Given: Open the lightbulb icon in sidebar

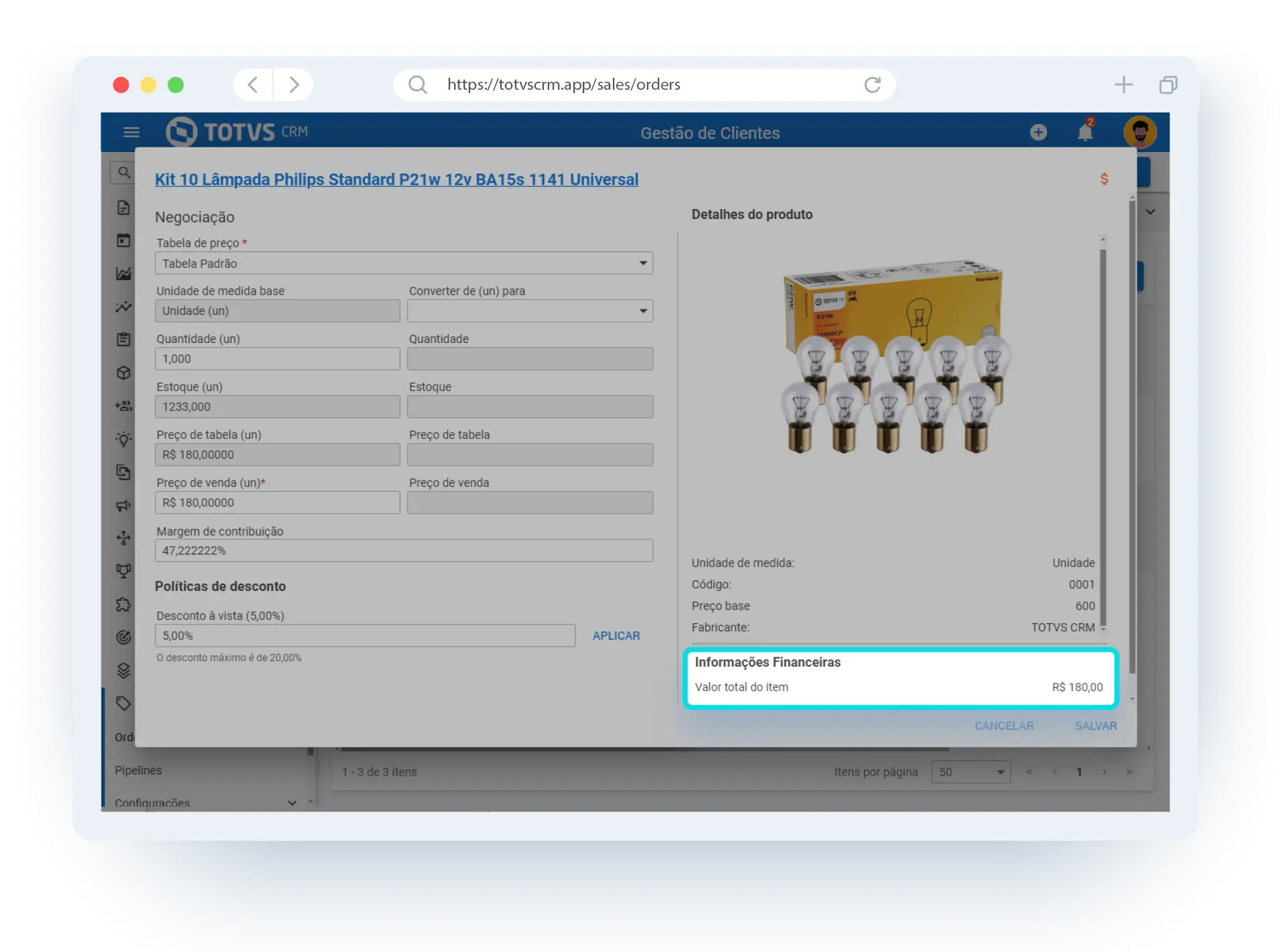Looking at the screenshot, I should coord(123,439).
